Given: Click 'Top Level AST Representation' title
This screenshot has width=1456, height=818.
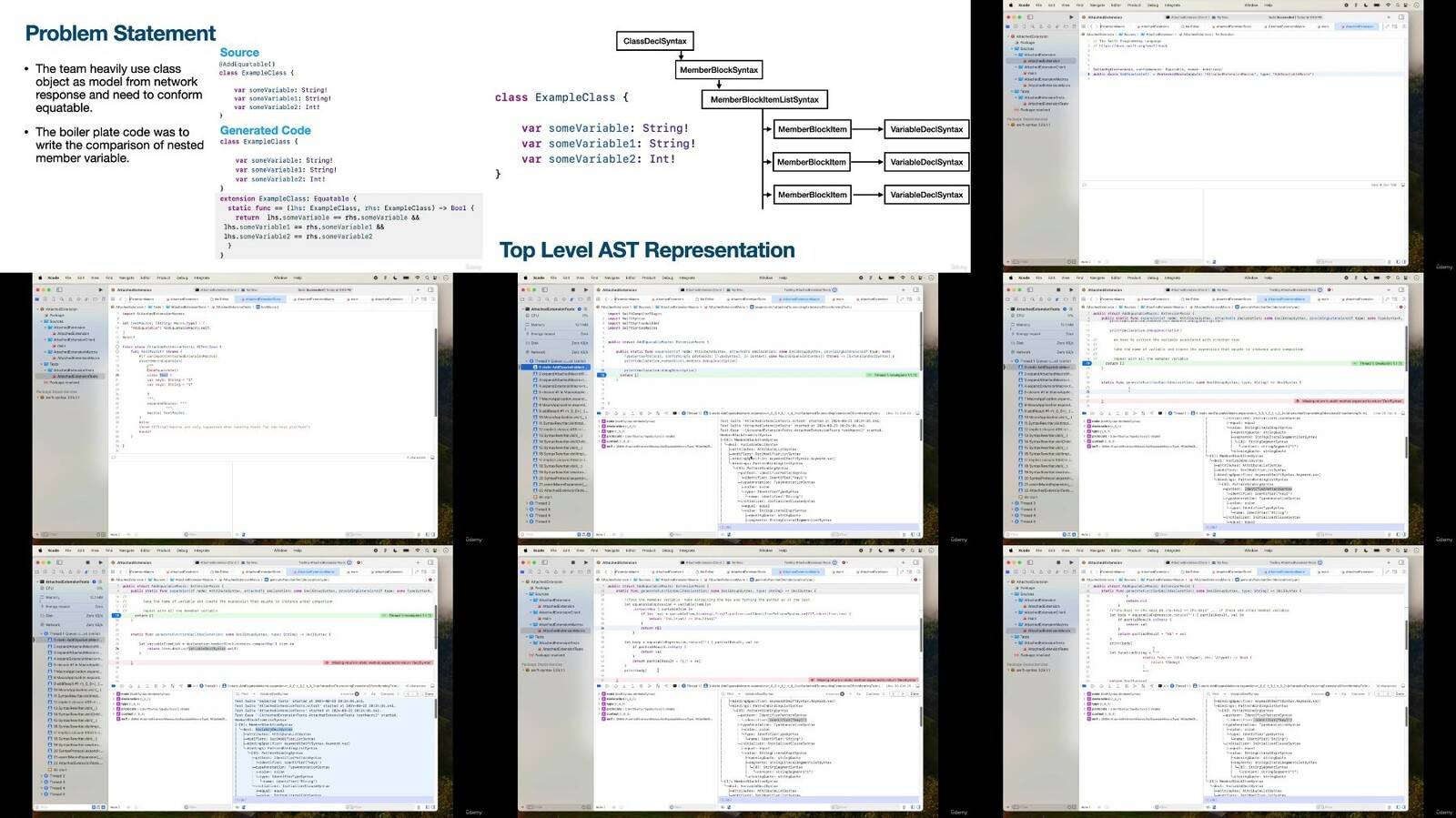Looking at the screenshot, I should click(647, 250).
